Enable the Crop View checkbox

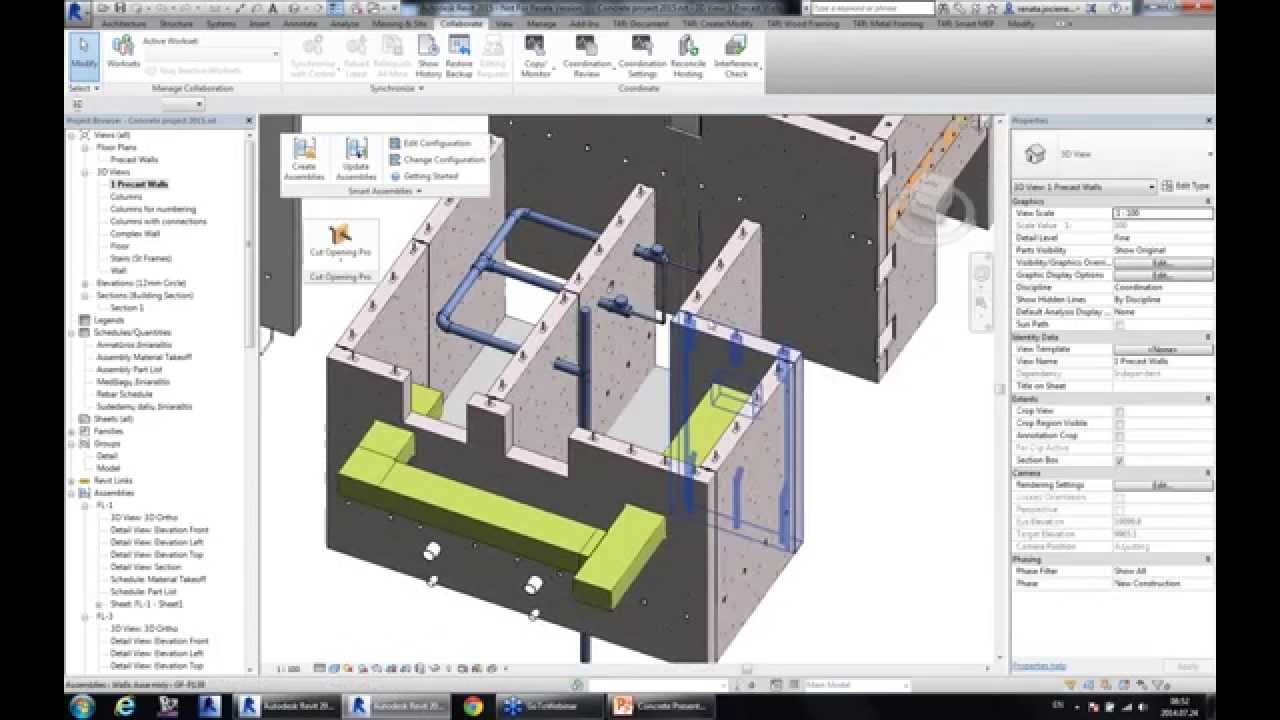1120,410
